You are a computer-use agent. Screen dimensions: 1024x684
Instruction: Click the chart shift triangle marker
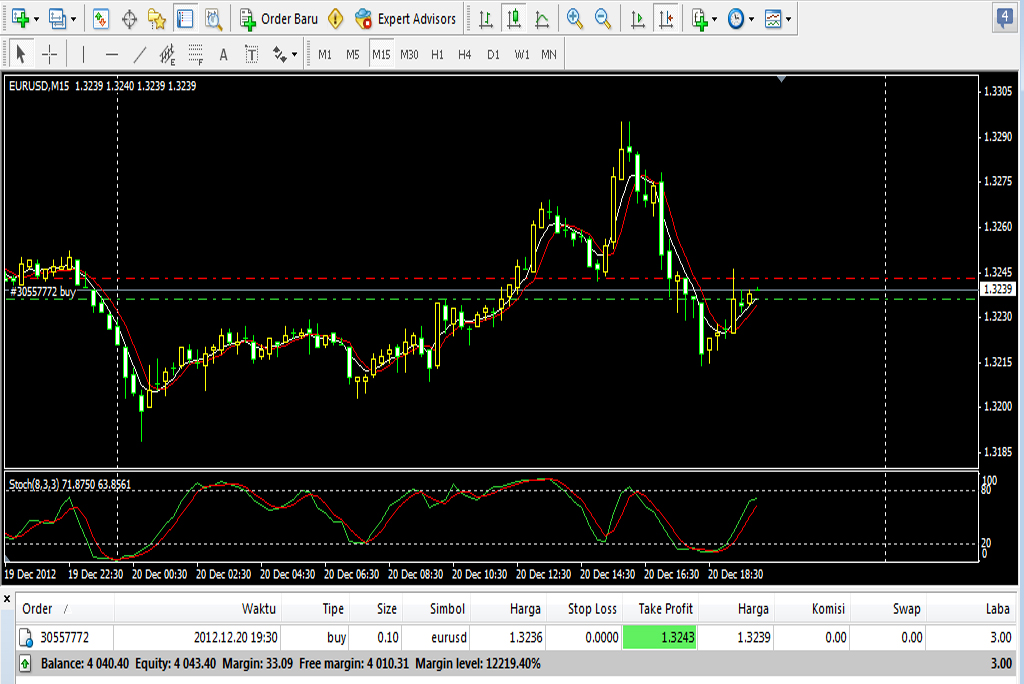[781, 79]
